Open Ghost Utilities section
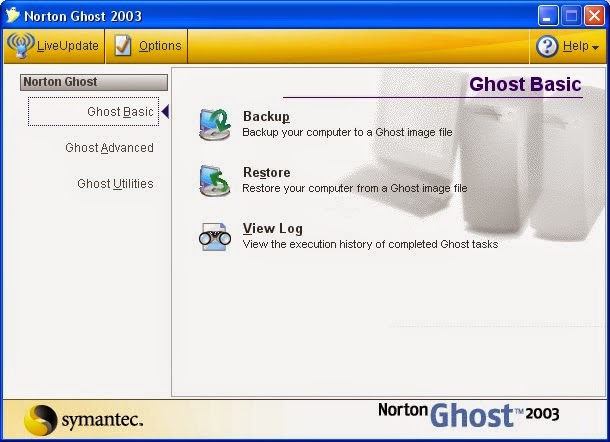The width and height of the screenshot is (610, 442). coord(115,184)
